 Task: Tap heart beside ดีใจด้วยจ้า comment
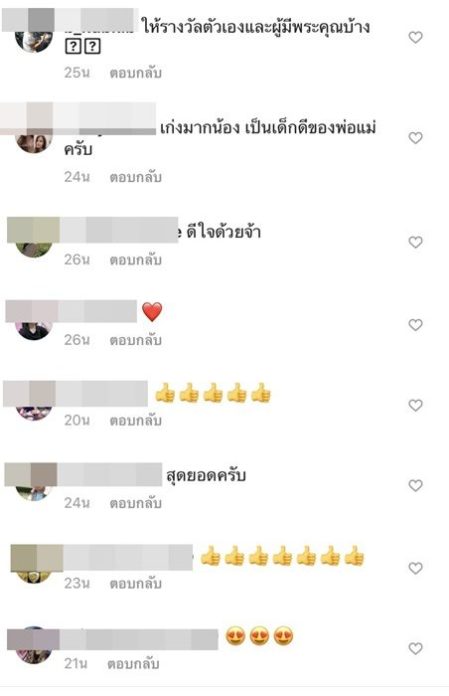pos(415,242)
